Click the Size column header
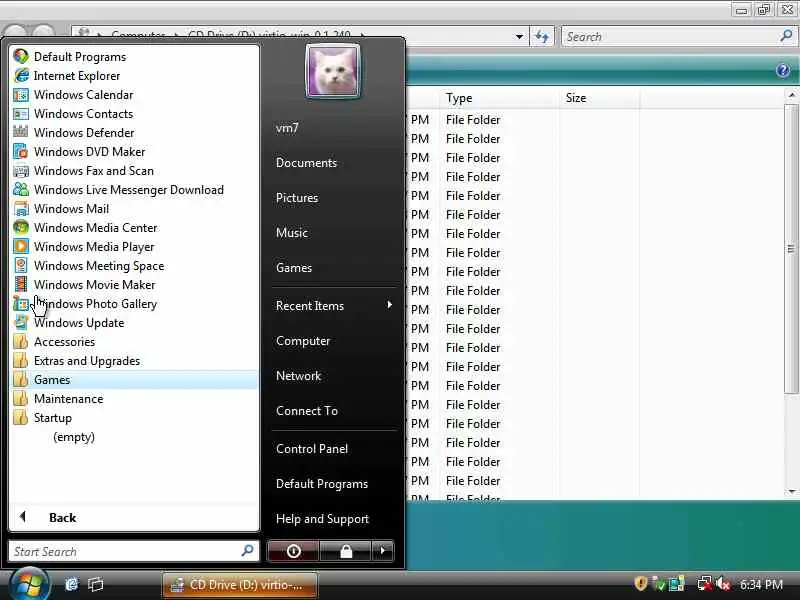This screenshot has width=800, height=600. pos(599,98)
